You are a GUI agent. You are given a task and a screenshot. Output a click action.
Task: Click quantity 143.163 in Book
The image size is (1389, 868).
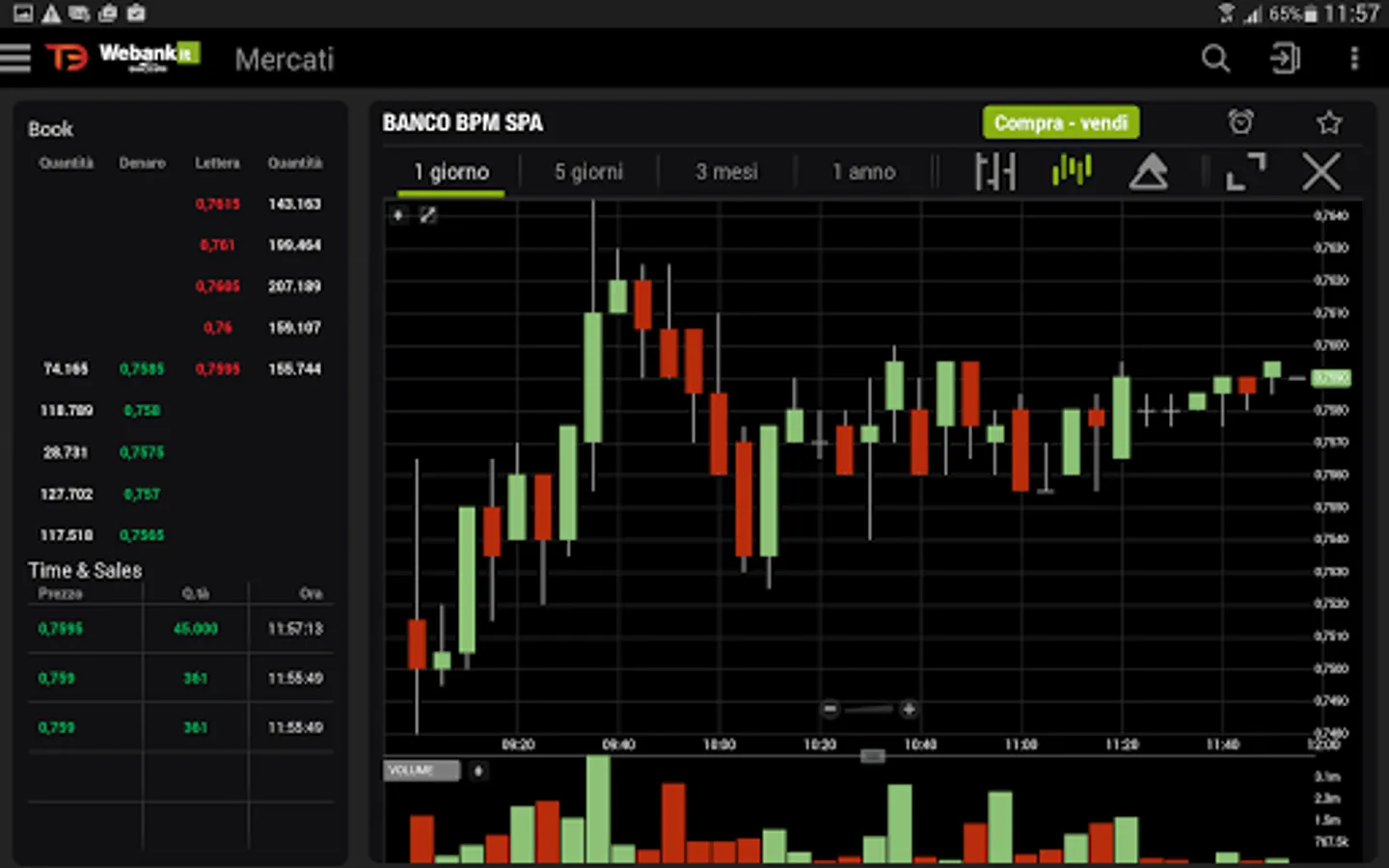(x=294, y=204)
